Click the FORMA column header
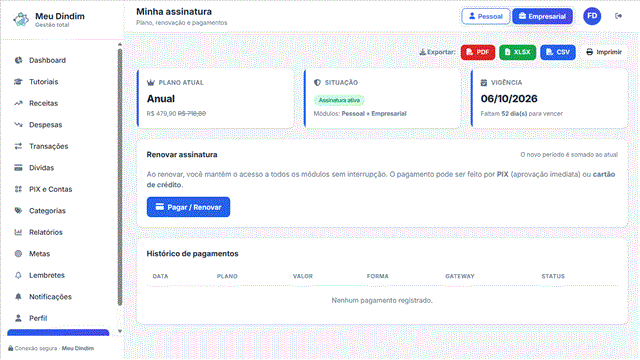Screen dimensions: 640x360 pyautogui.click(x=378, y=276)
